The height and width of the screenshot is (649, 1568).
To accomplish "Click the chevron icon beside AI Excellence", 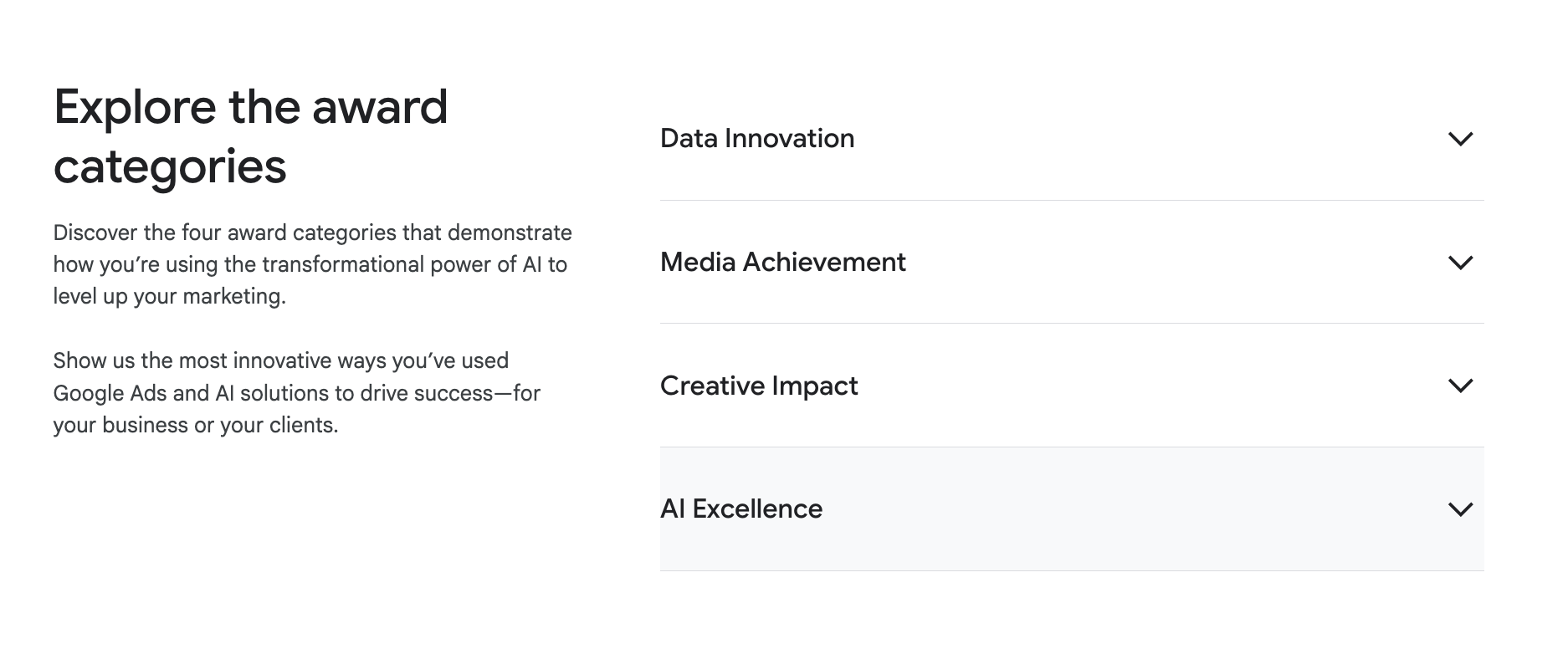I will pos(1460,509).
